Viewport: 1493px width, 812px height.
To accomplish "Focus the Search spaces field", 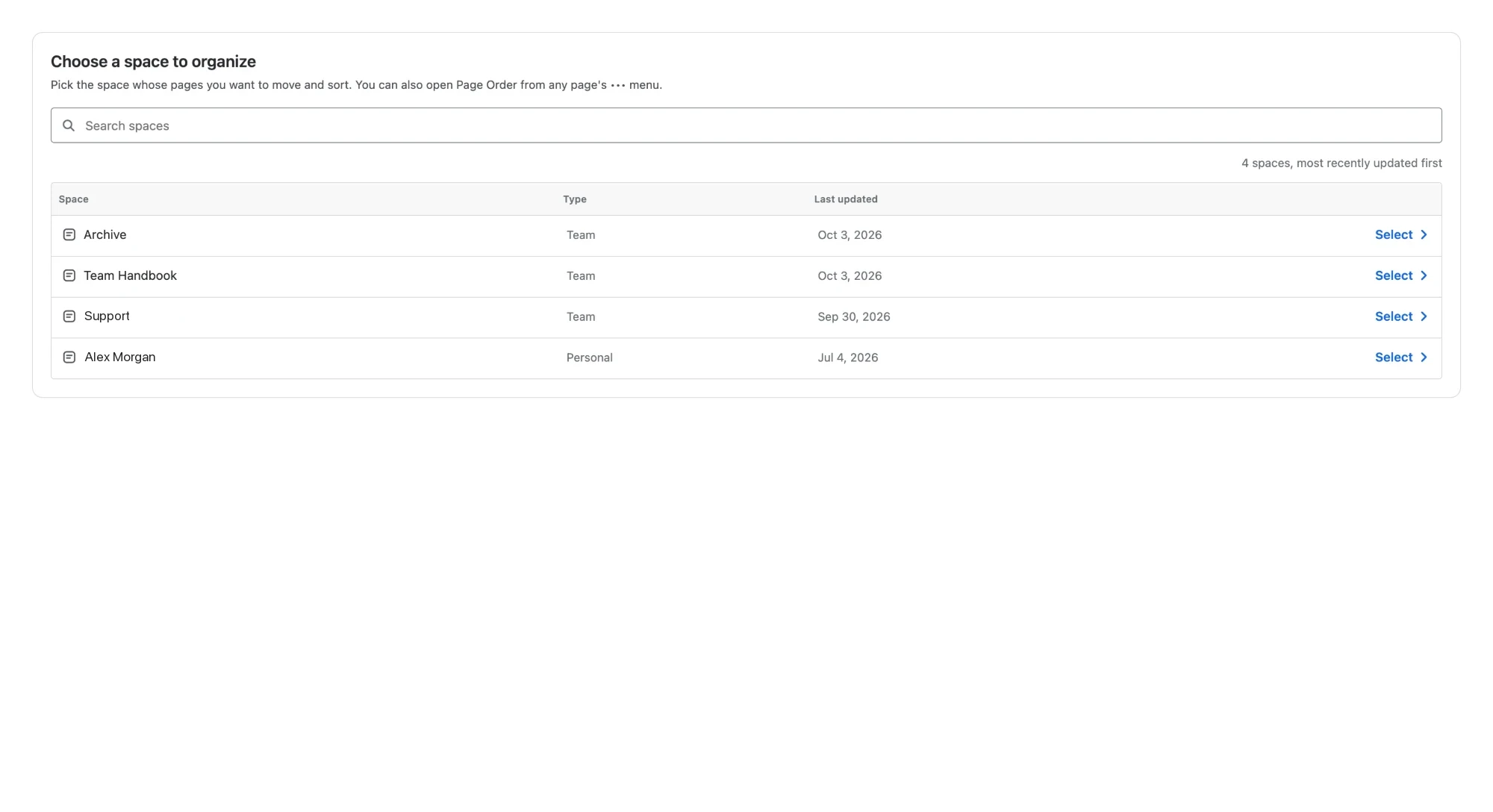I will point(746,125).
